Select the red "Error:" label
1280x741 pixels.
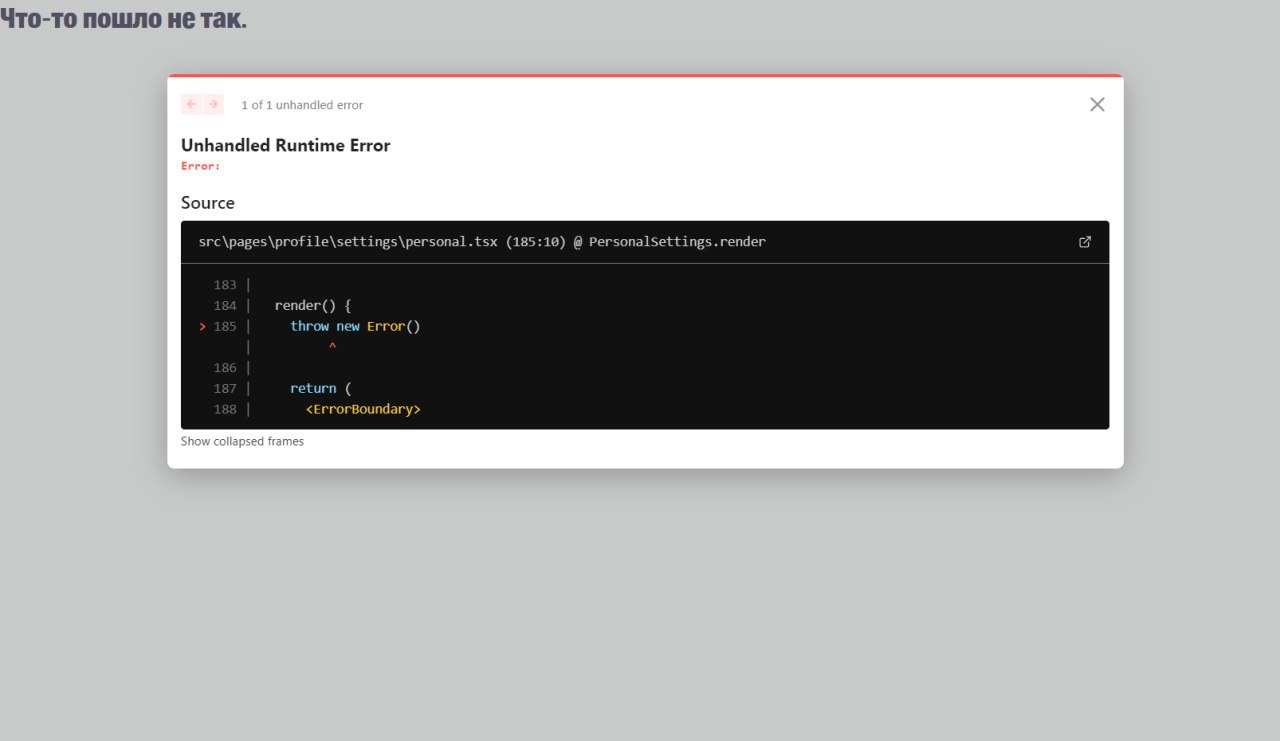pyautogui.click(x=200, y=166)
